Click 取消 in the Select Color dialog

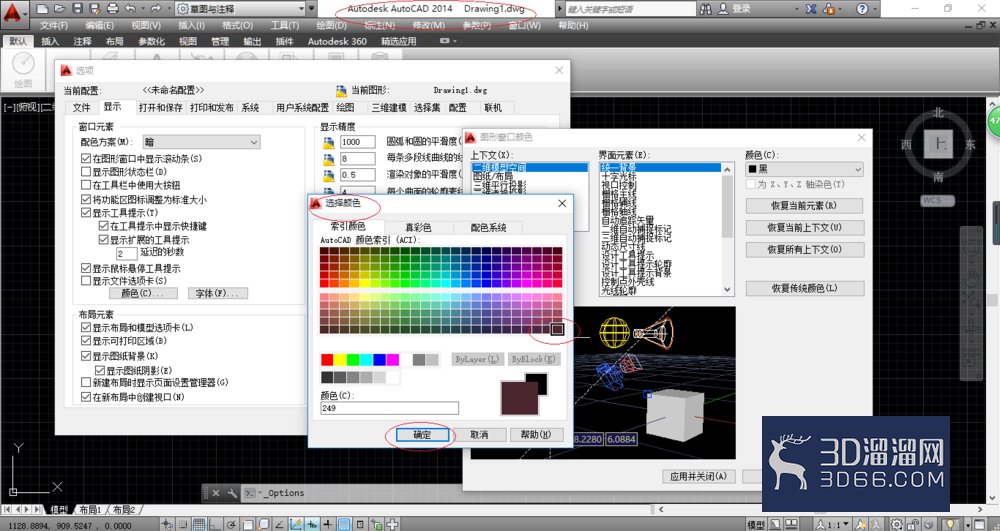(479, 435)
